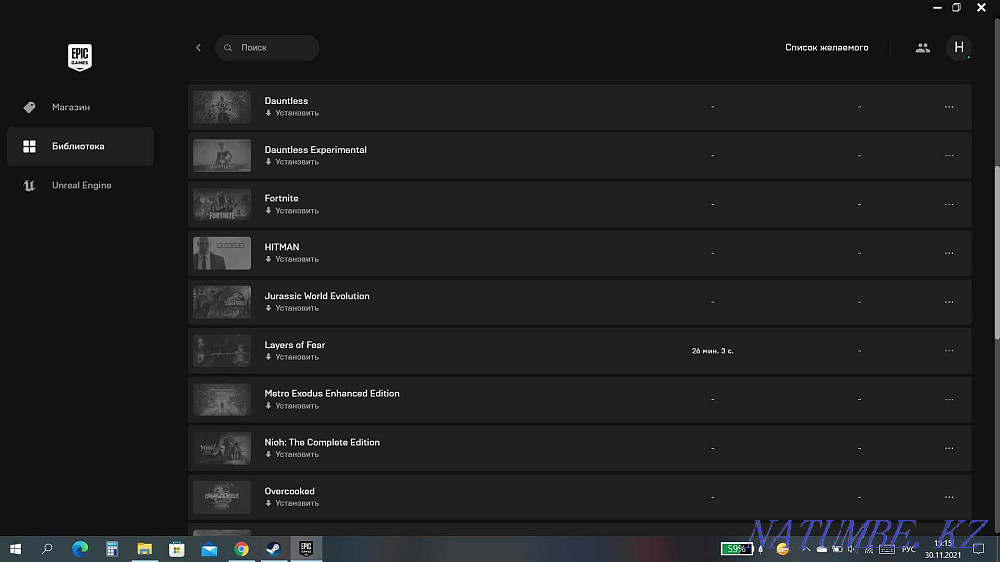1000x562 pixels.
Task: Open the H profile avatar menu
Action: pyautogui.click(x=959, y=48)
